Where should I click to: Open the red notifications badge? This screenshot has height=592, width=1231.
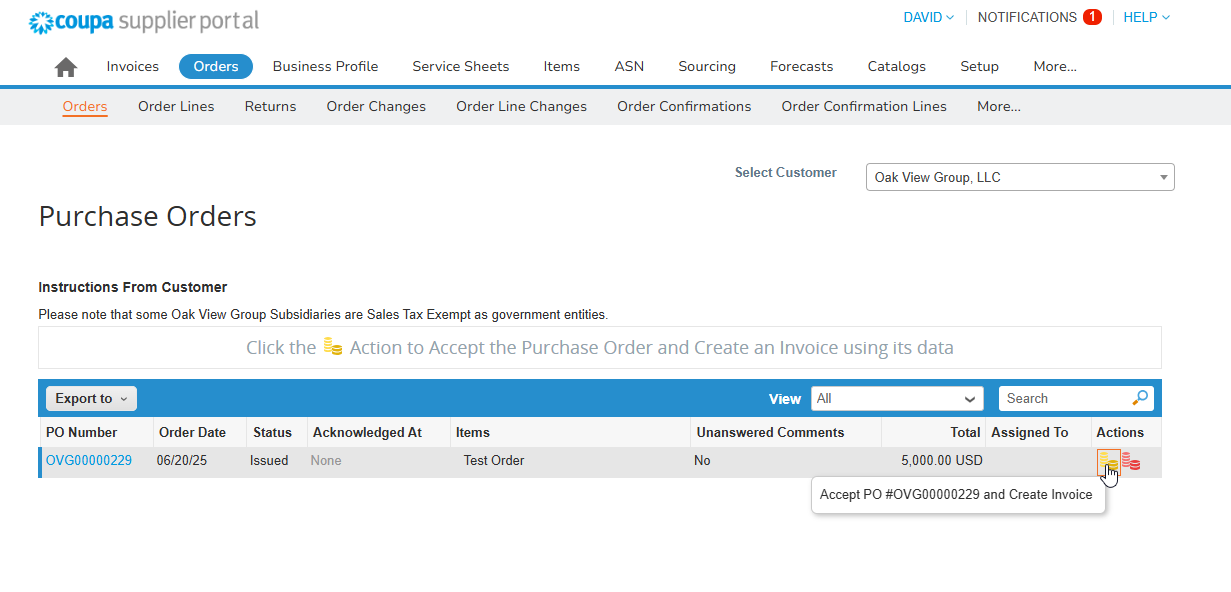pyautogui.click(x=1092, y=17)
